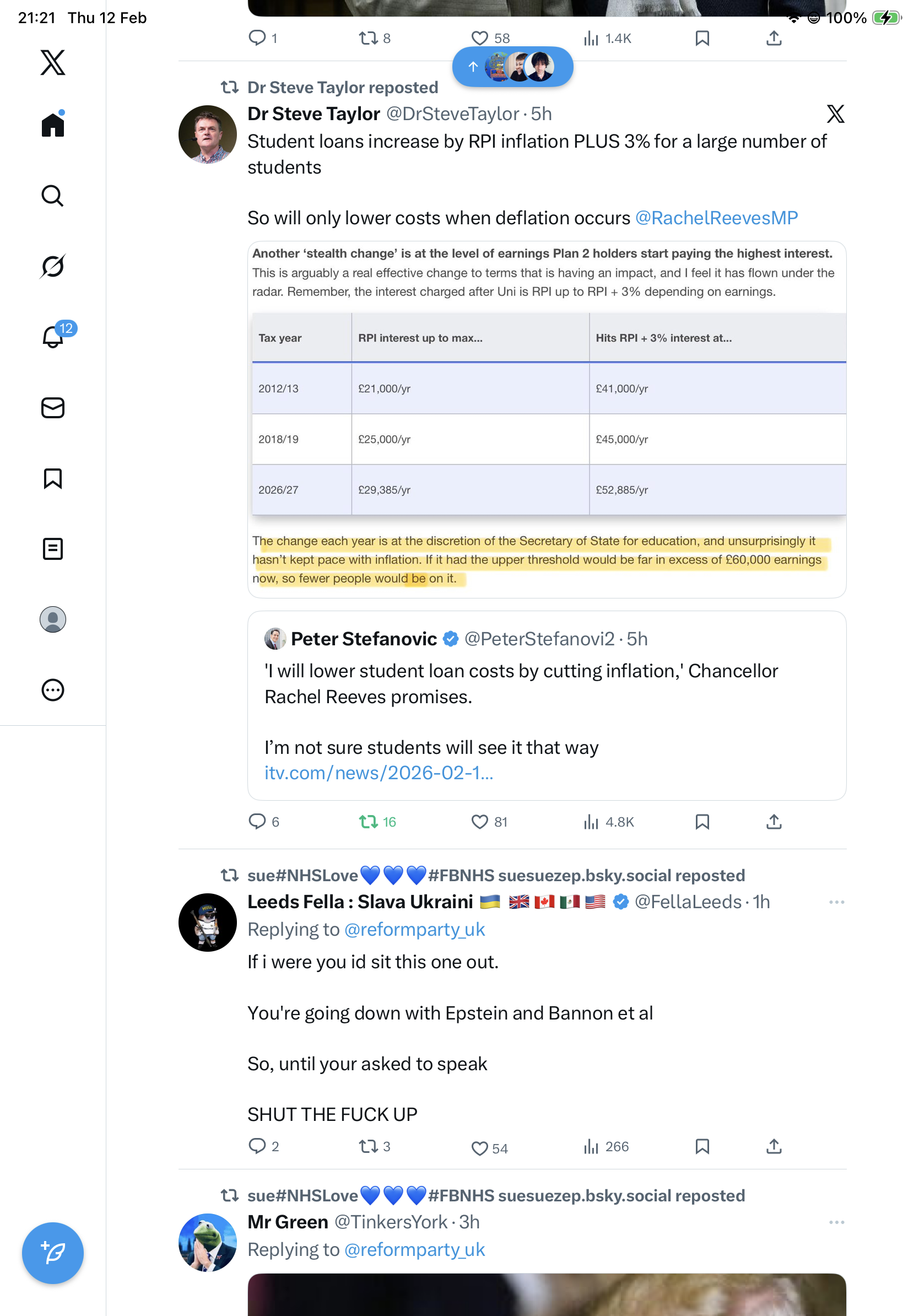The image size is (919, 1316).
Task: Bookmark Dr Steve Taylor's student loans post
Action: point(702,822)
